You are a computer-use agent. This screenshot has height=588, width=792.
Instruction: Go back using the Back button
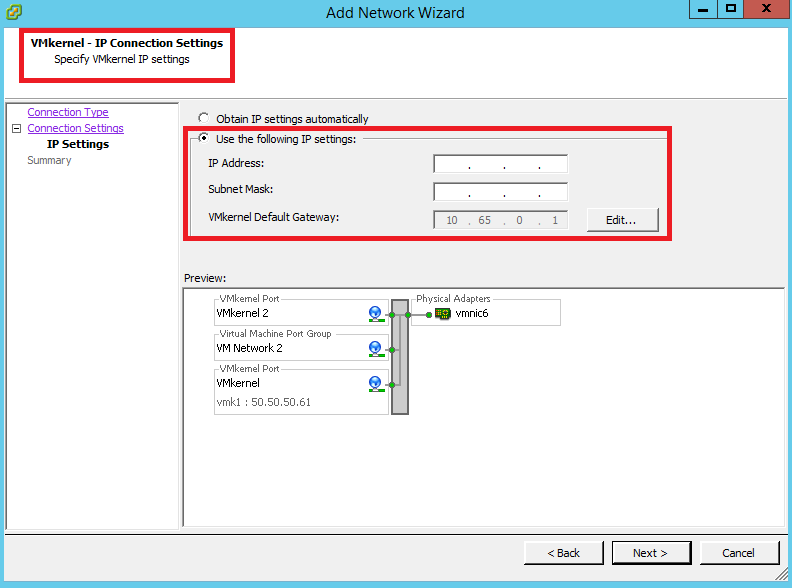(x=564, y=553)
